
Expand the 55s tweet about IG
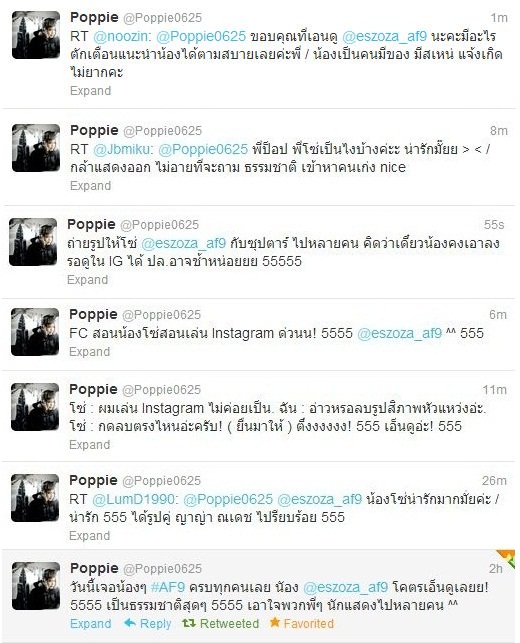tap(87, 280)
